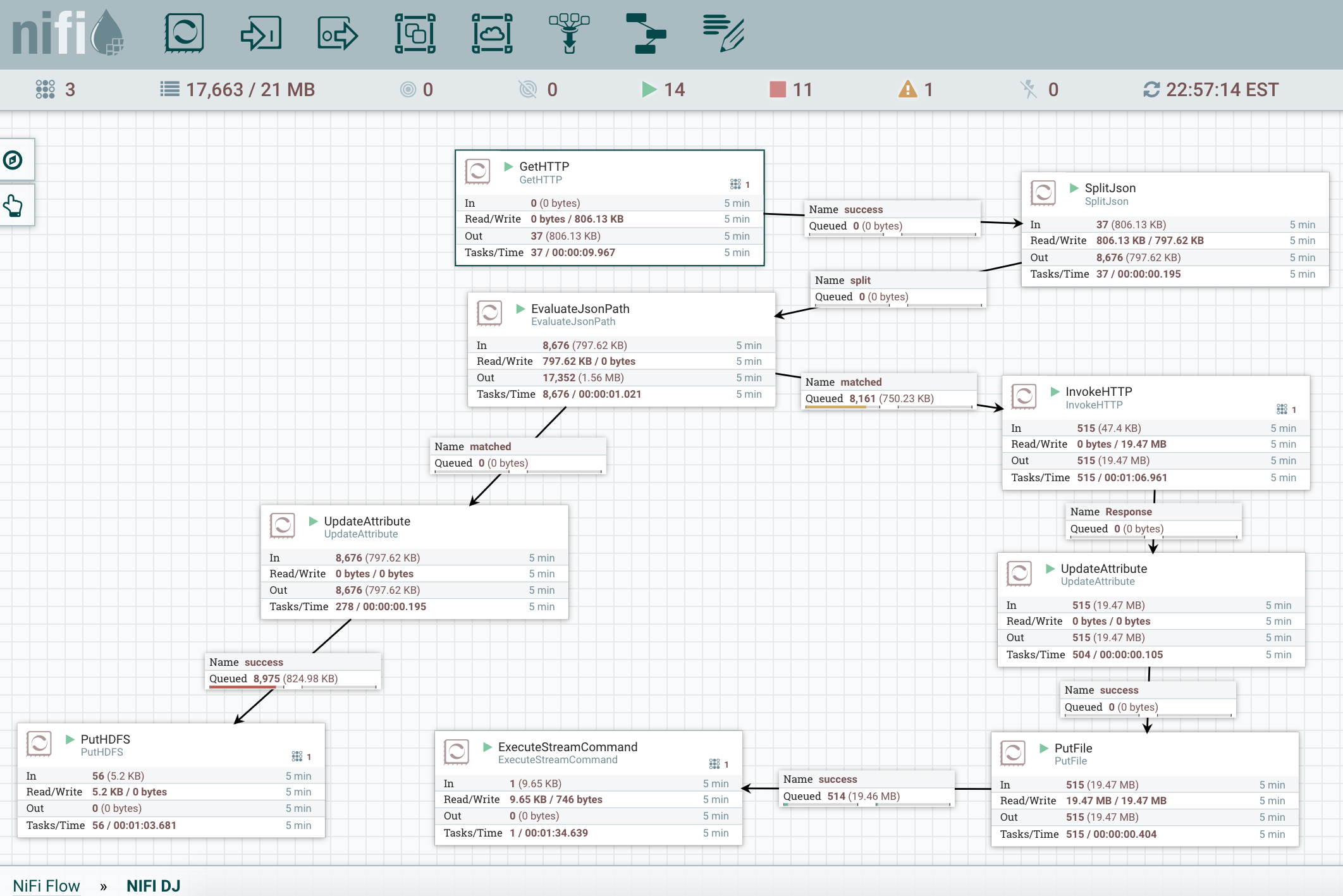Select the success connection queued 8,975
Image resolution: width=1343 pixels, height=896 pixels.
293,670
